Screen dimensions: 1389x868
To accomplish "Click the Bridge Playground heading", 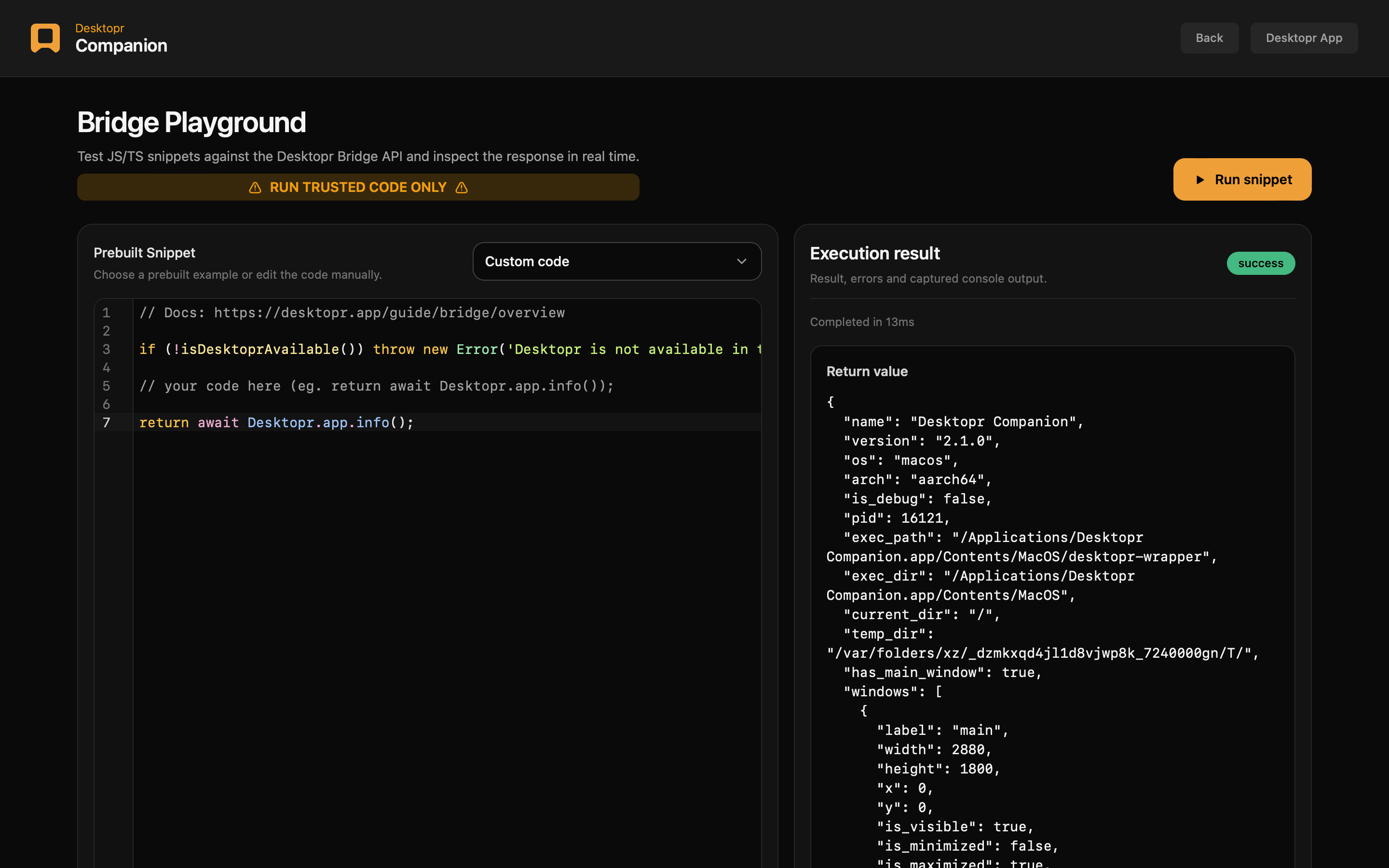I will click(x=191, y=122).
